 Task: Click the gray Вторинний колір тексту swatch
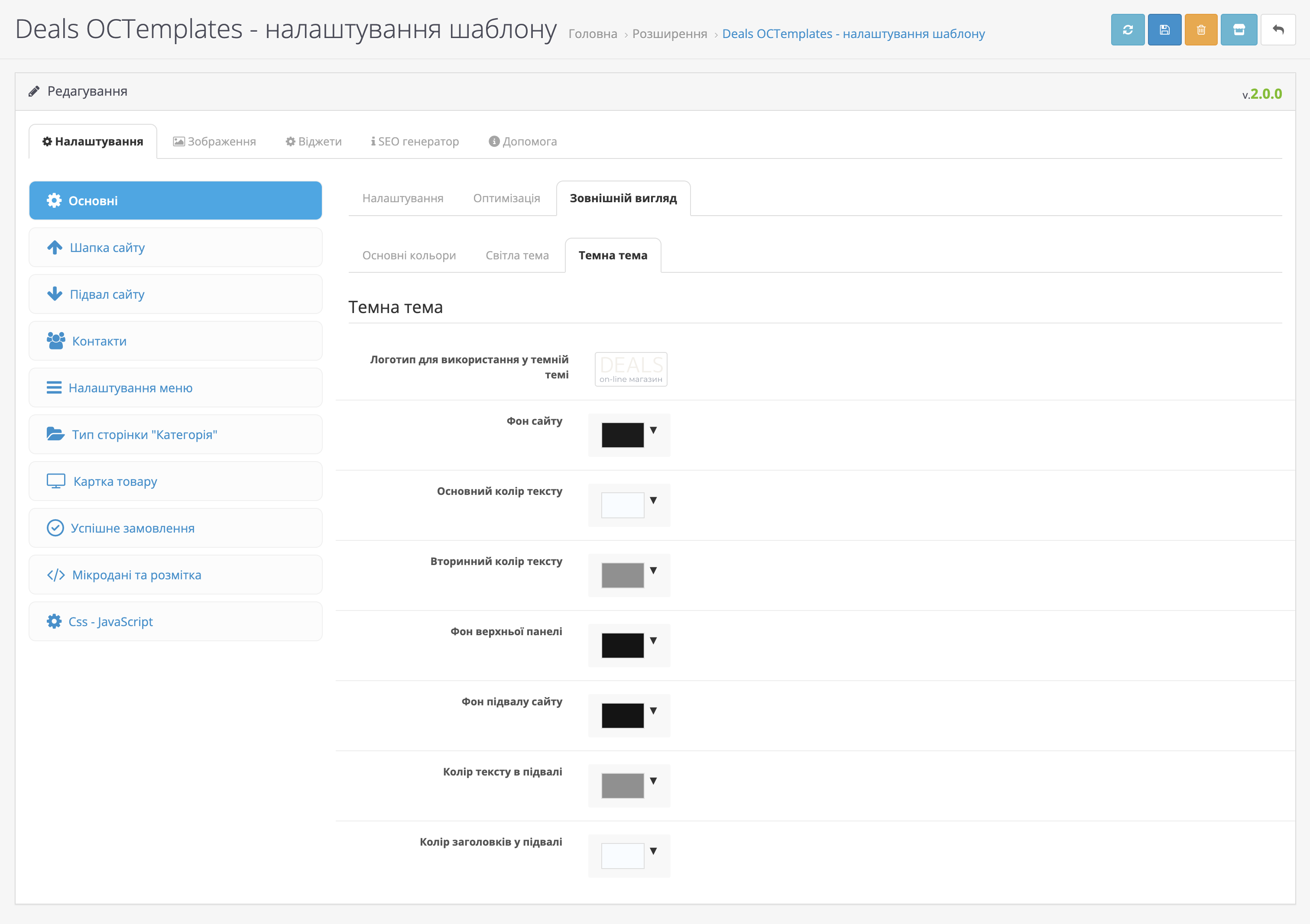(623, 575)
